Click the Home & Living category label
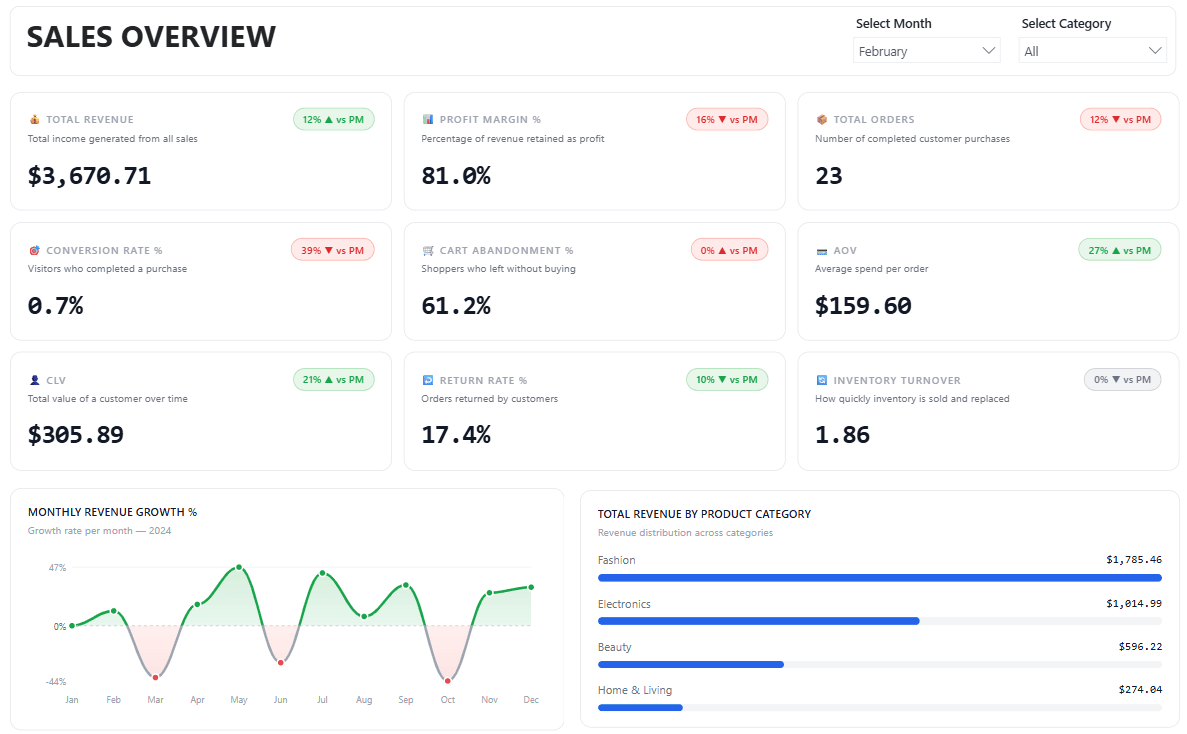 tap(635, 690)
